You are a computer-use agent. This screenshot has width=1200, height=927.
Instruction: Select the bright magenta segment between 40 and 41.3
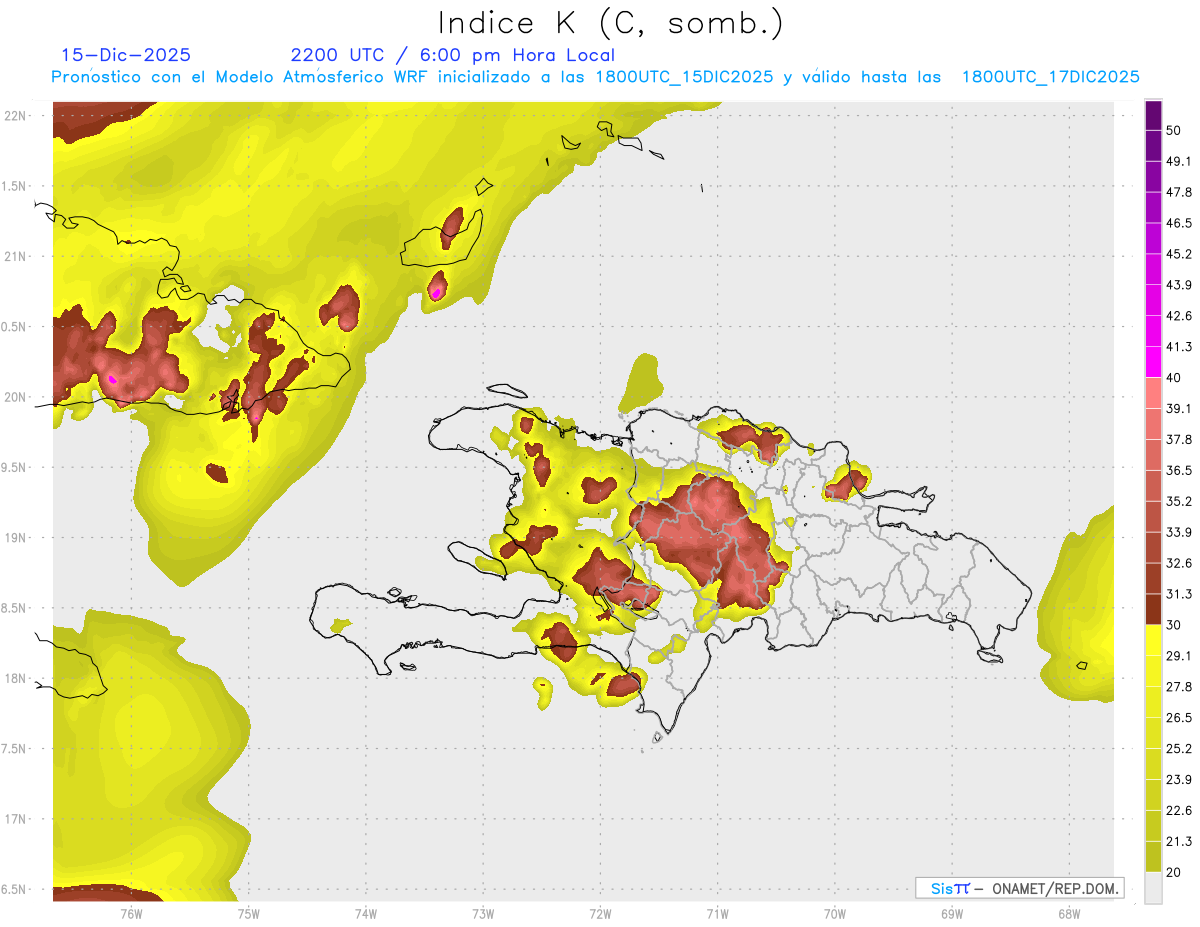tap(1154, 362)
